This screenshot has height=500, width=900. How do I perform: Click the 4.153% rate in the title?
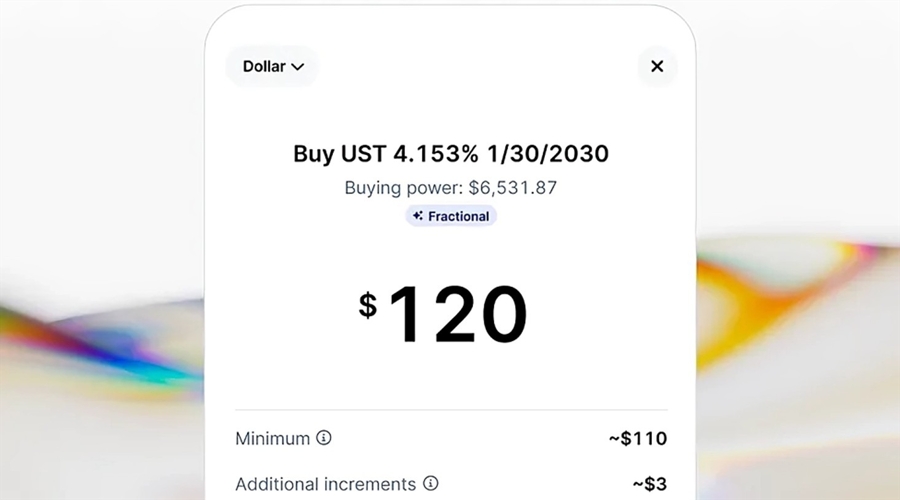tap(431, 154)
